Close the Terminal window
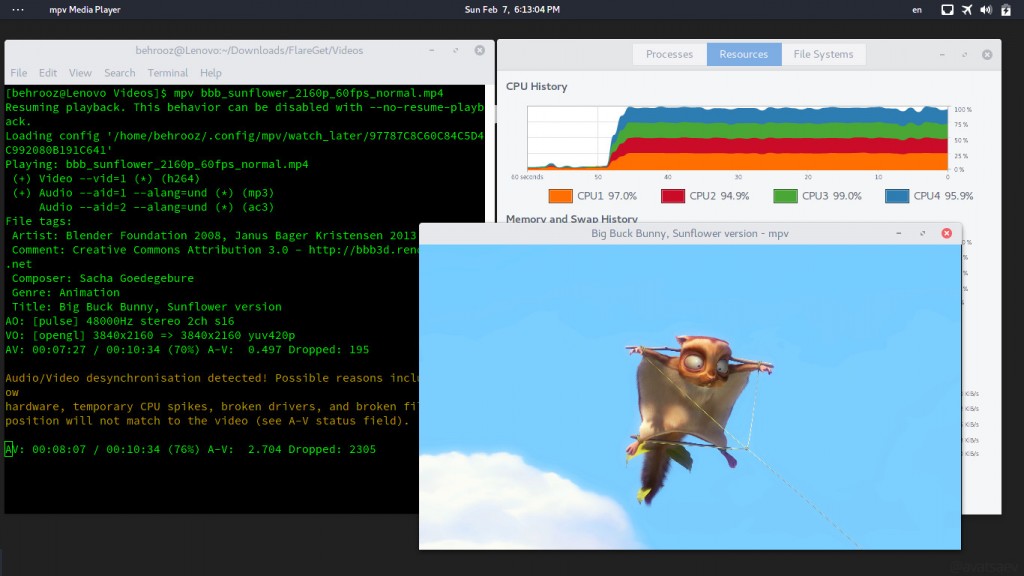Image resolution: width=1024 pixels, height=576 pixels. coord(480,50)
